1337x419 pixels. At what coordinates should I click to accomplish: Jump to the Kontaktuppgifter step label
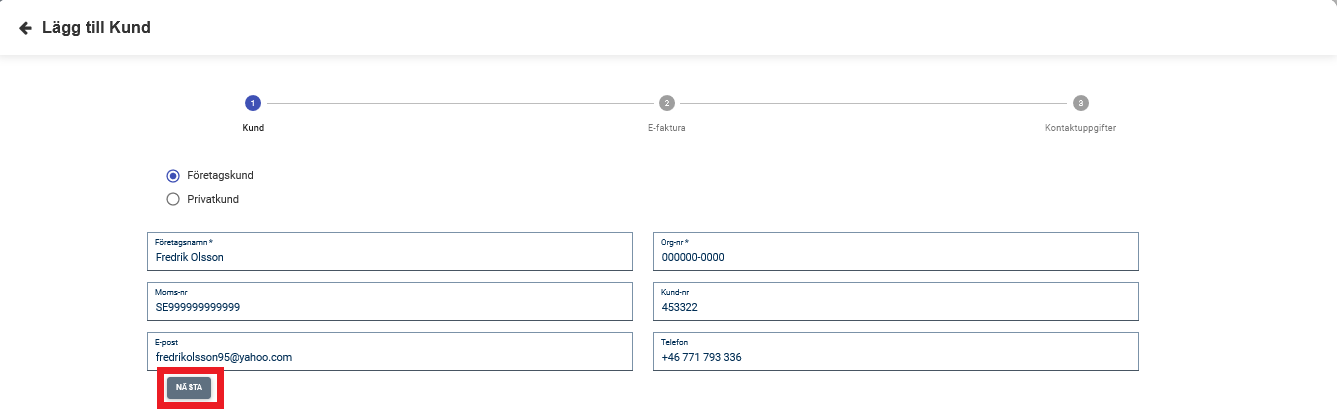pos(1080,128)
